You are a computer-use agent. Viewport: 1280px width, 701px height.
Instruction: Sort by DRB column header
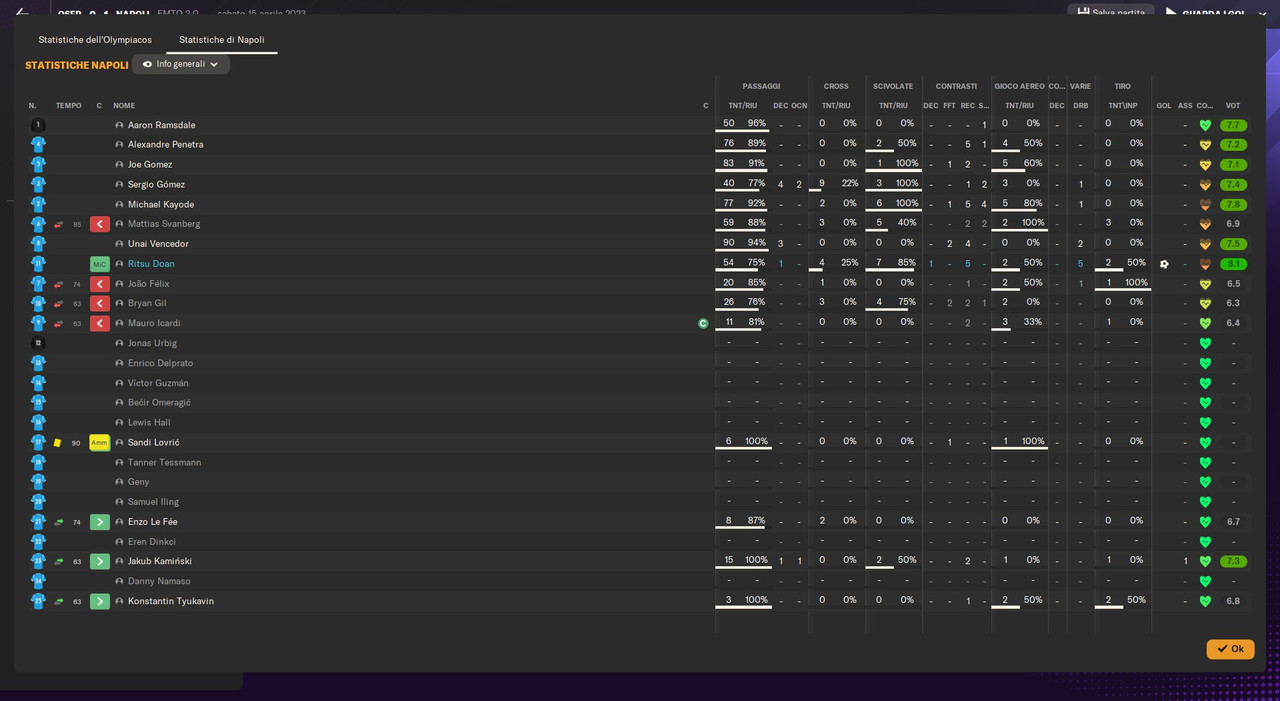(1080, 105)
